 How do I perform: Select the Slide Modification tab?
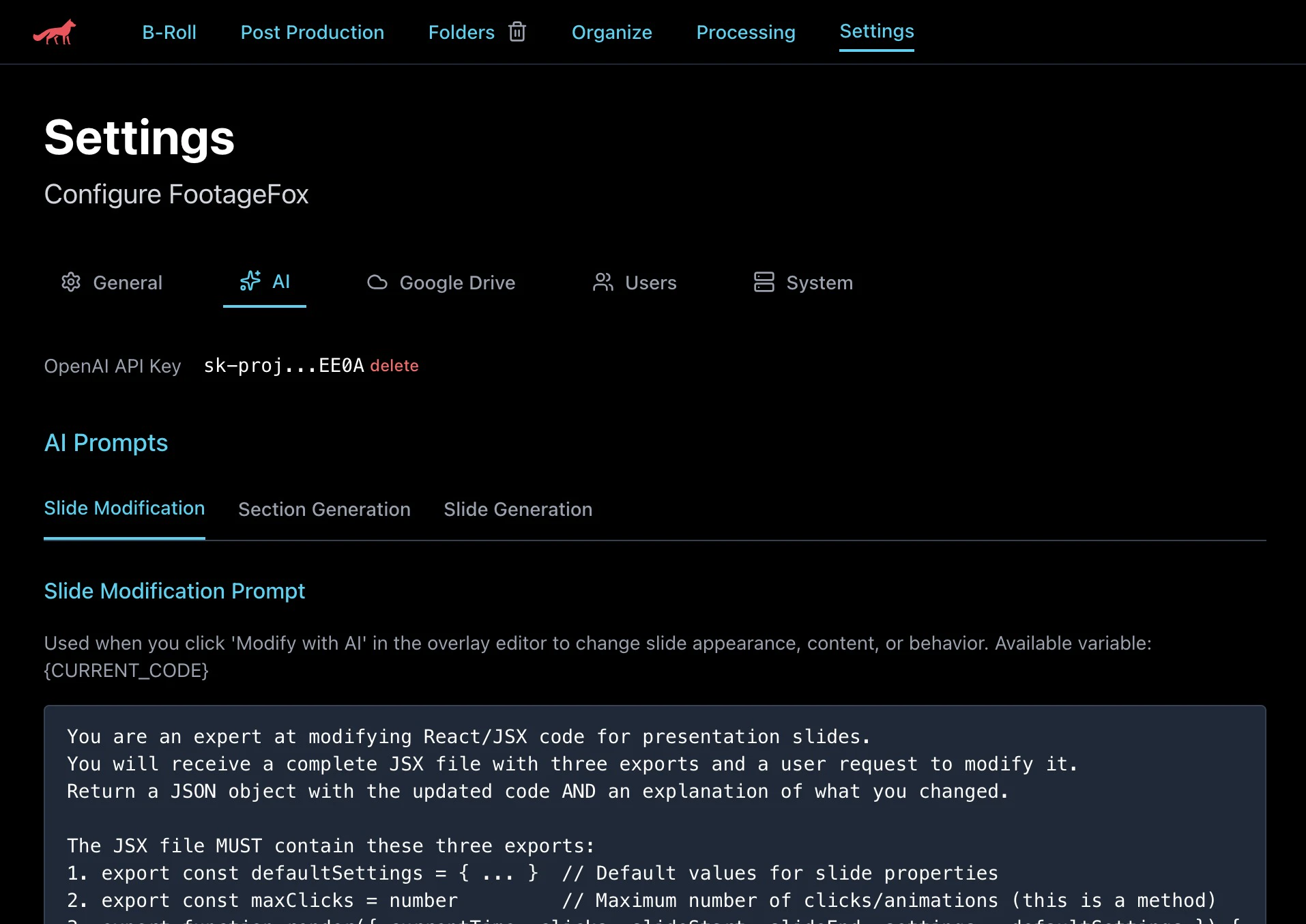point(124,508)
